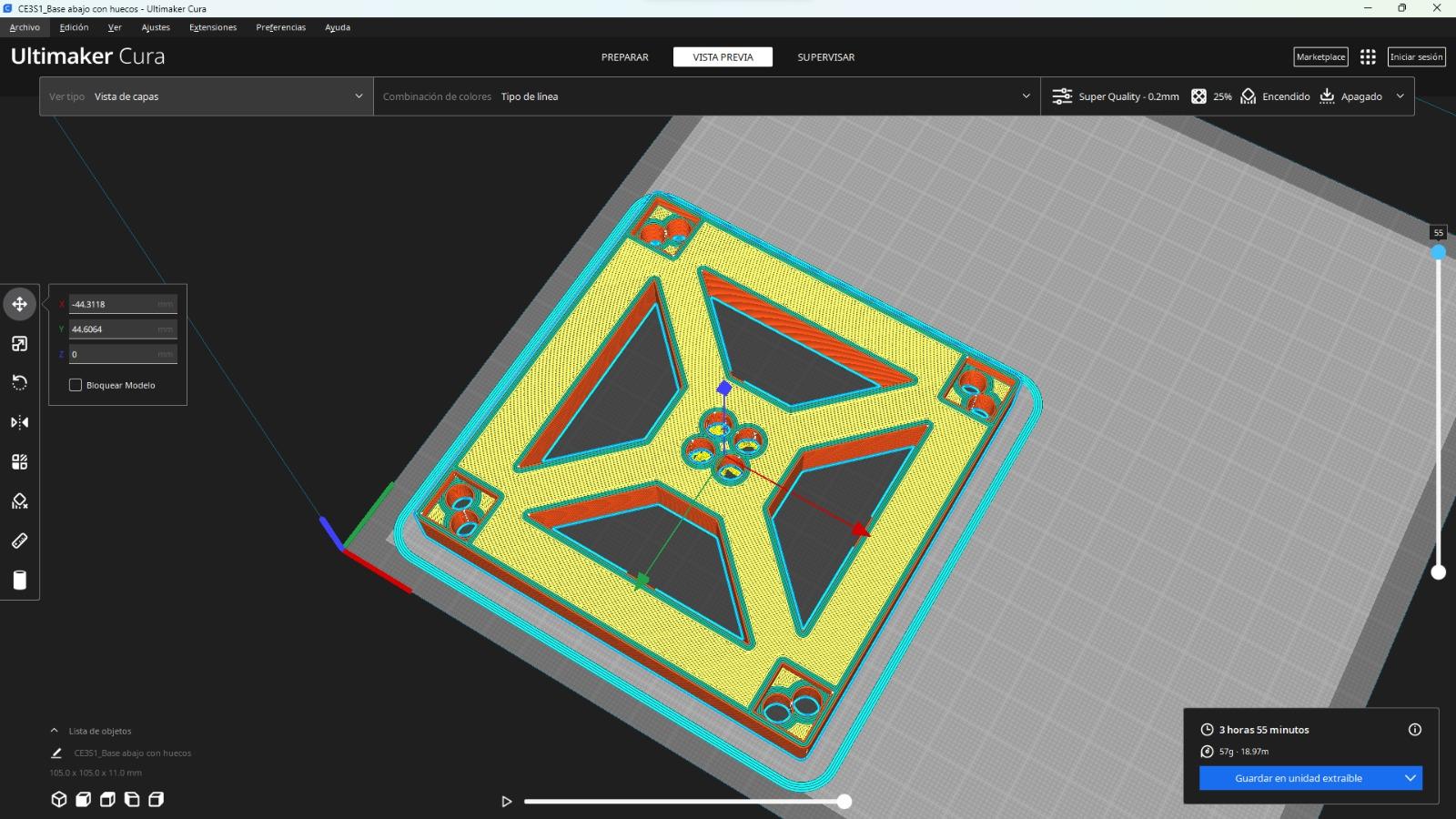
Task: Select the ruler measuring tool
Action: coord(20,541)
